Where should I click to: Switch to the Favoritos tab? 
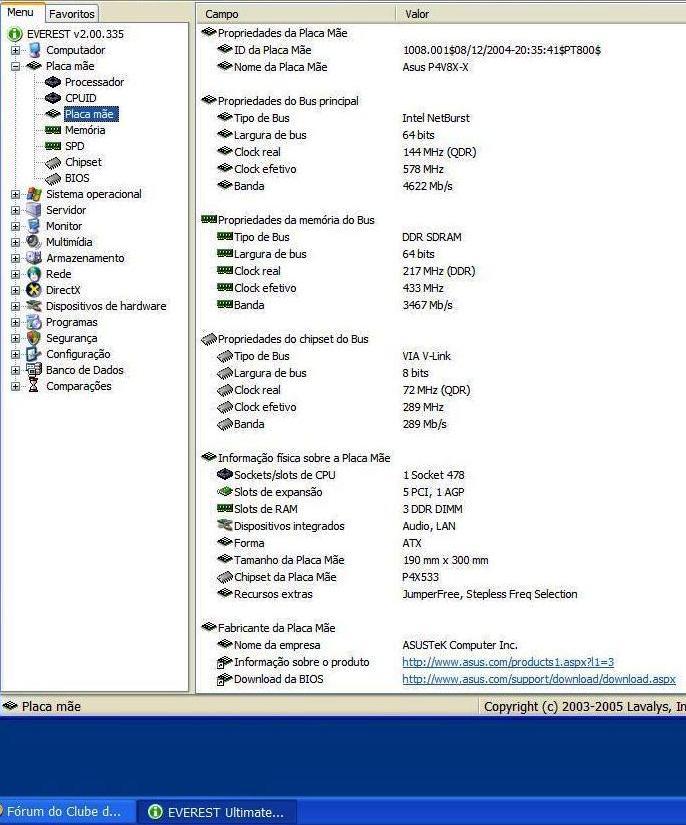point(72,14)
